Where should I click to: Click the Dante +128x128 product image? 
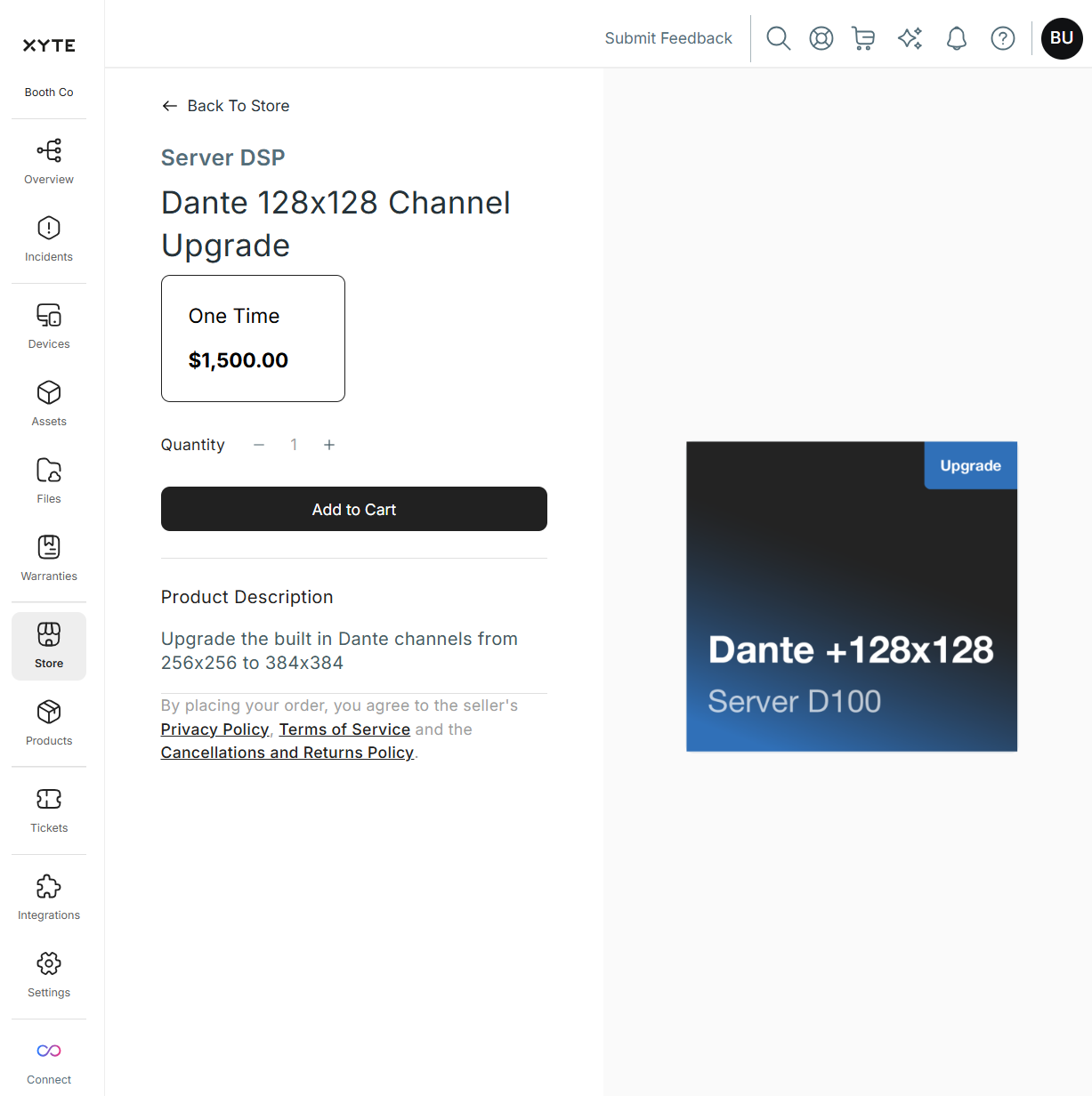(x=852, y=597)
